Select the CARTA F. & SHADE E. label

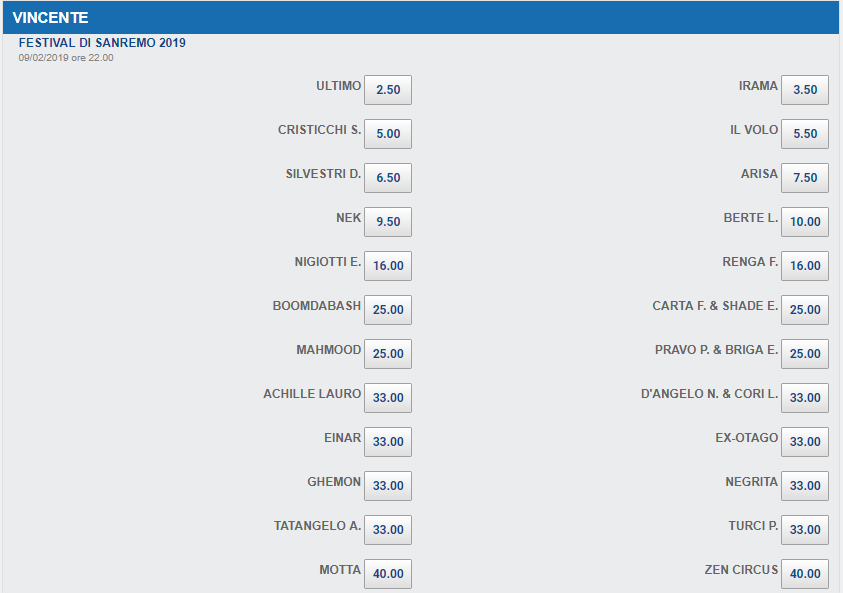click(715, 306)
